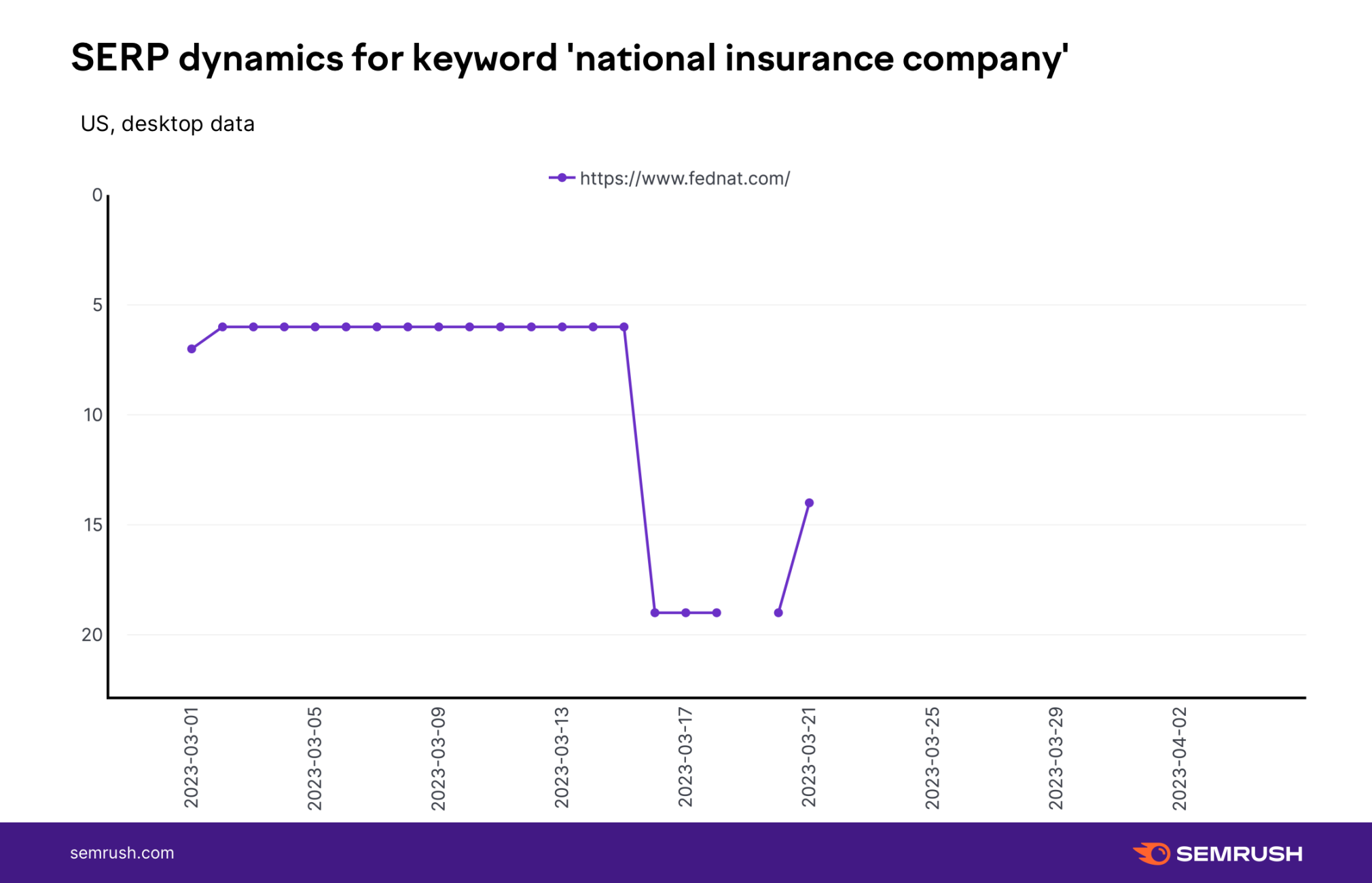Click the 2023-03-01 x-axis date label
1372x883 pixels.
click(x=192, y=757)
